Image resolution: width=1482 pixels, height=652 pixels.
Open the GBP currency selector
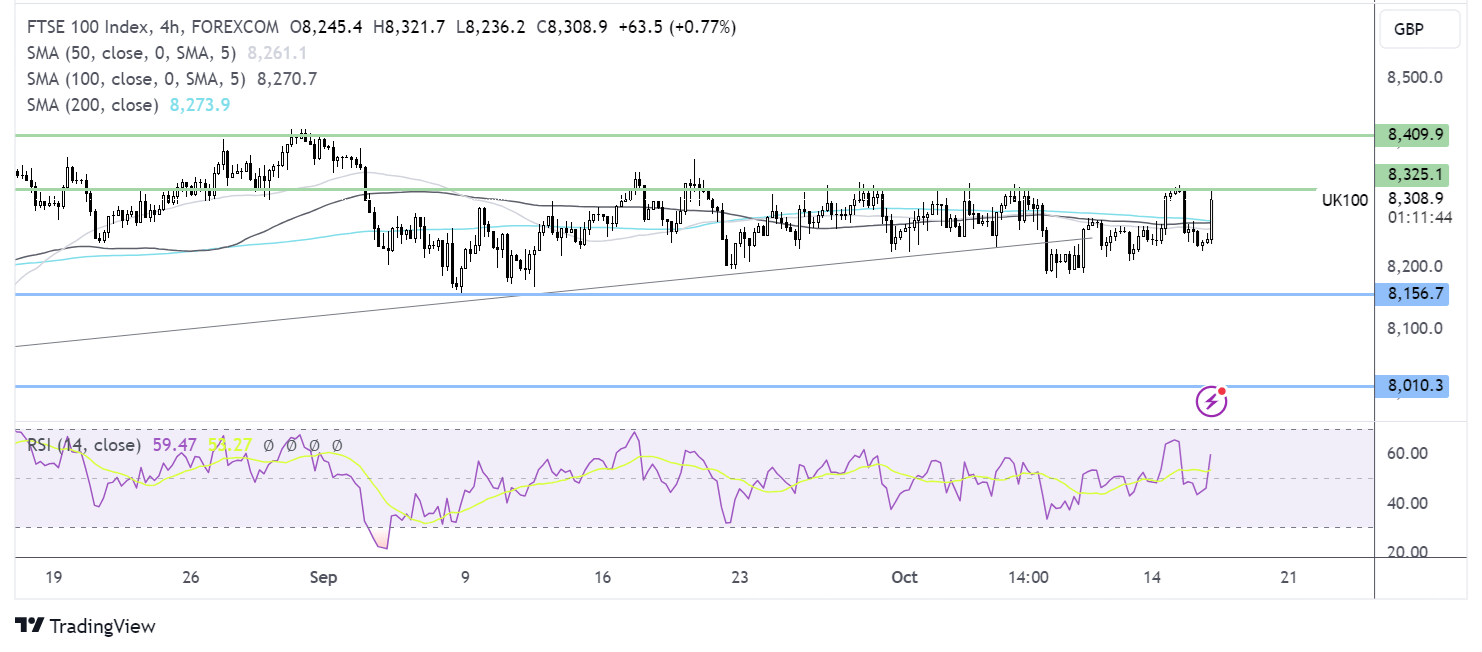1418,30
